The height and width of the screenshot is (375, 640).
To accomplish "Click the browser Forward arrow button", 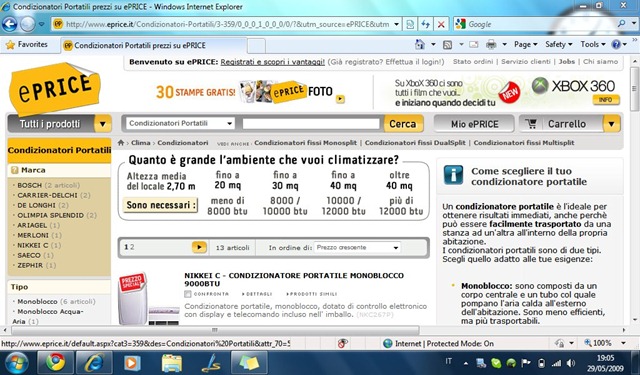I will click(27, 24).
